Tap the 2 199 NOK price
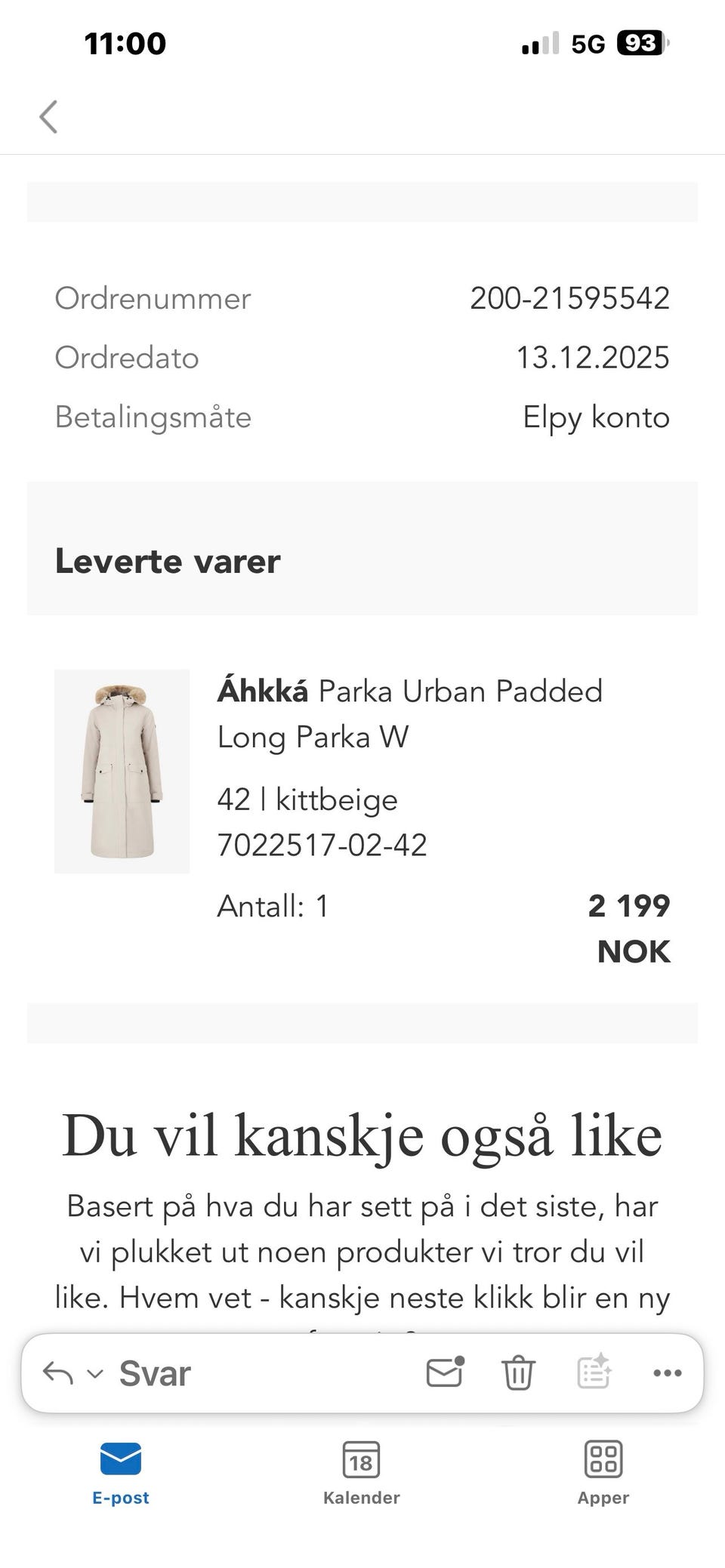The image size is (725, 1568). [x=629, y=929]
